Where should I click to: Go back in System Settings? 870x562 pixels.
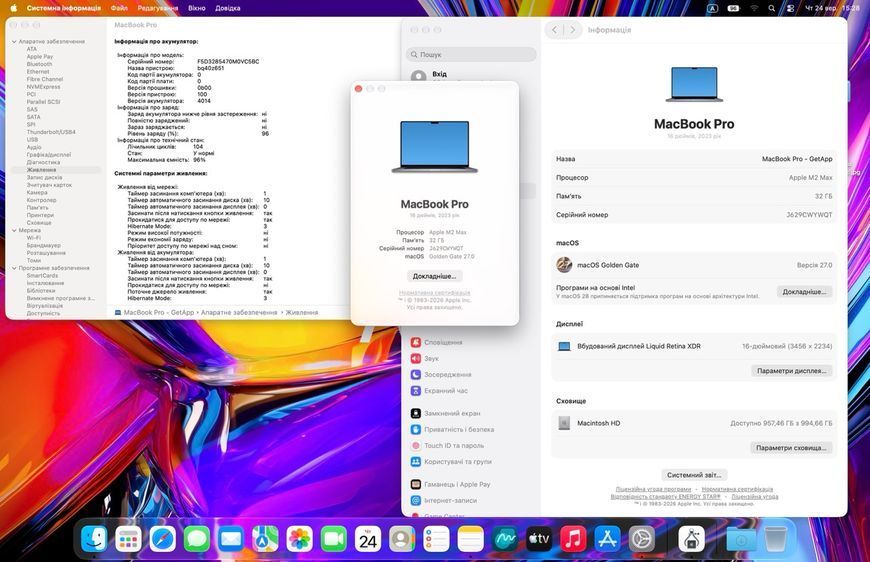(x=554, y=30)
